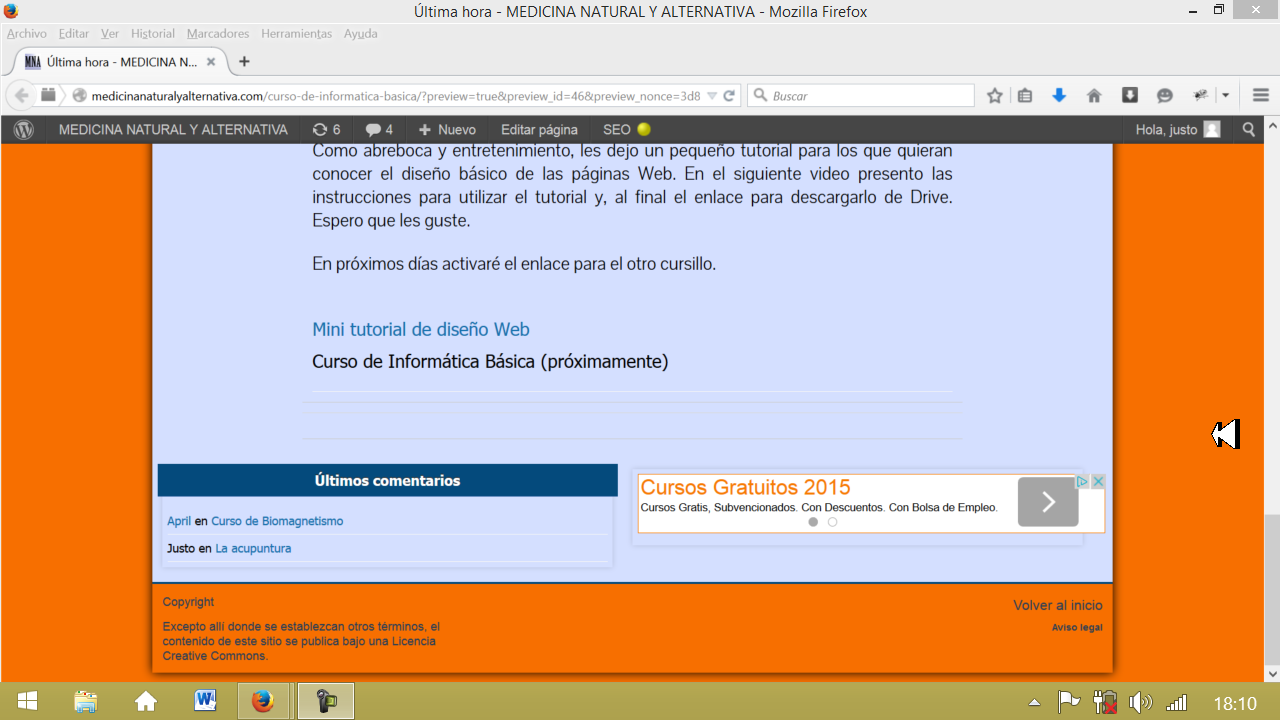This screenshot has height=720, width=1280.
Task: Select the first carousel dot in the ad
Action: click(813, 521)
